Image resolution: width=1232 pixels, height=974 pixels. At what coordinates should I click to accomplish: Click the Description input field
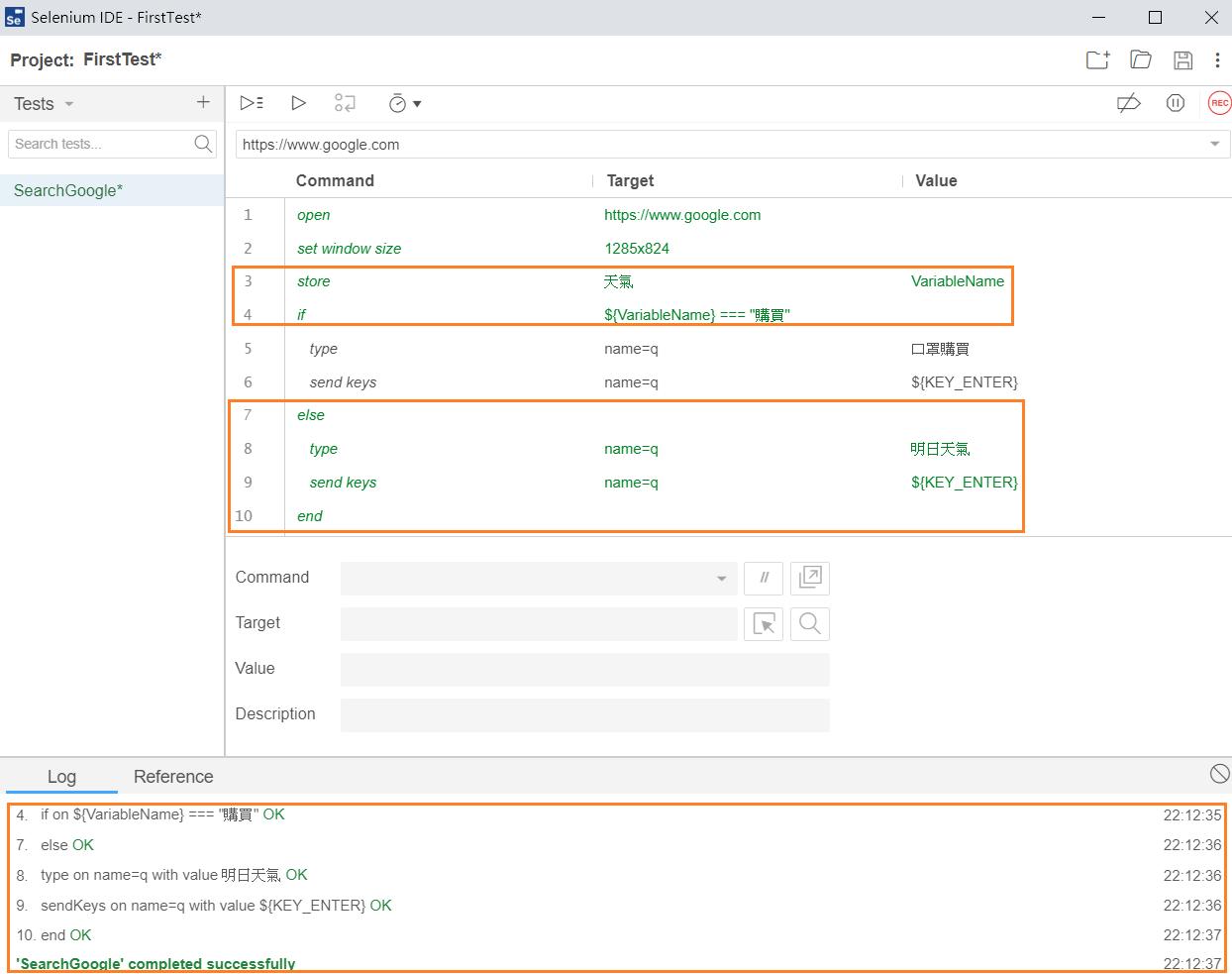click(x=584, y=714)
